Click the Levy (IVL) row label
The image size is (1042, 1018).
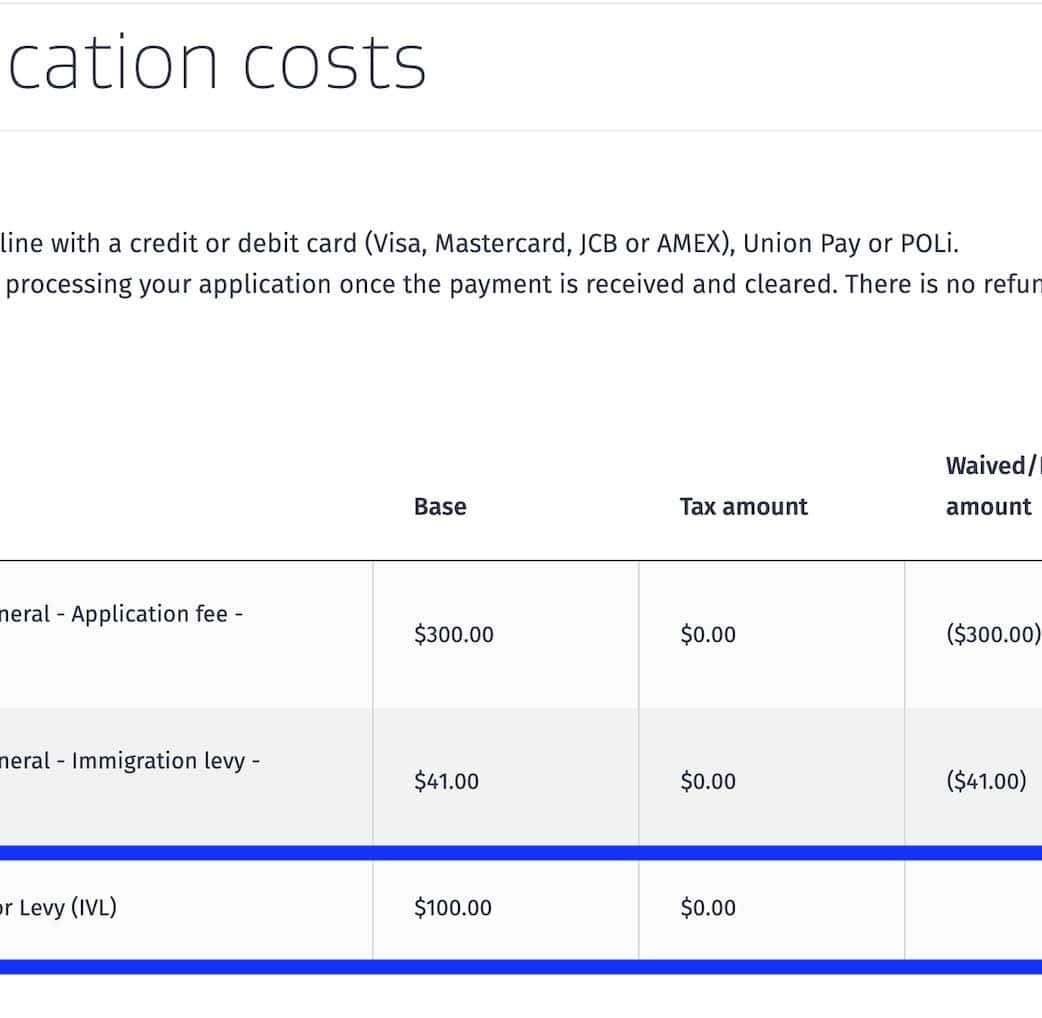pos(58,908)
